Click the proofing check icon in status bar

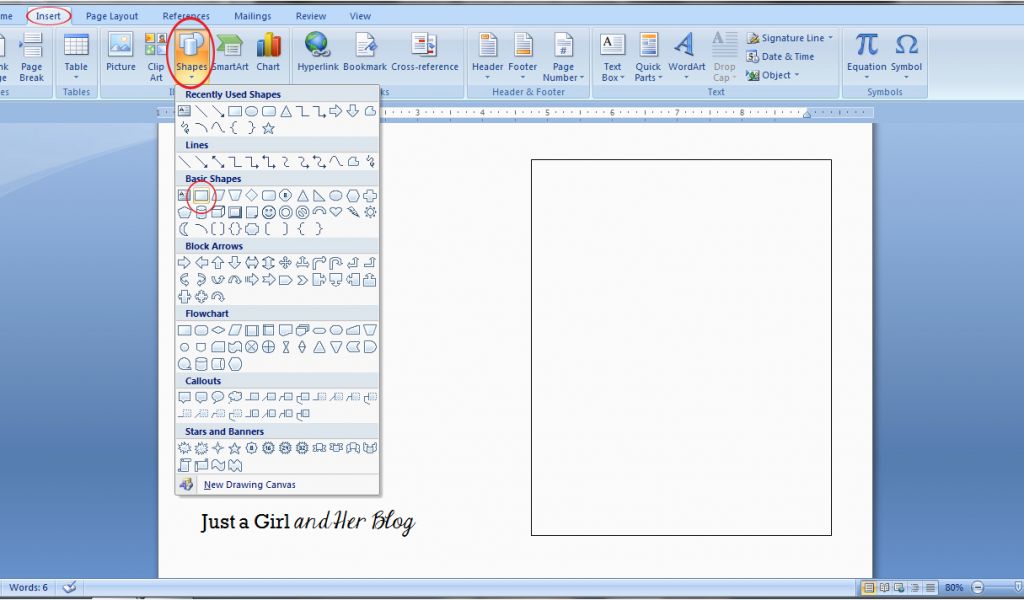tap(69, 587)
